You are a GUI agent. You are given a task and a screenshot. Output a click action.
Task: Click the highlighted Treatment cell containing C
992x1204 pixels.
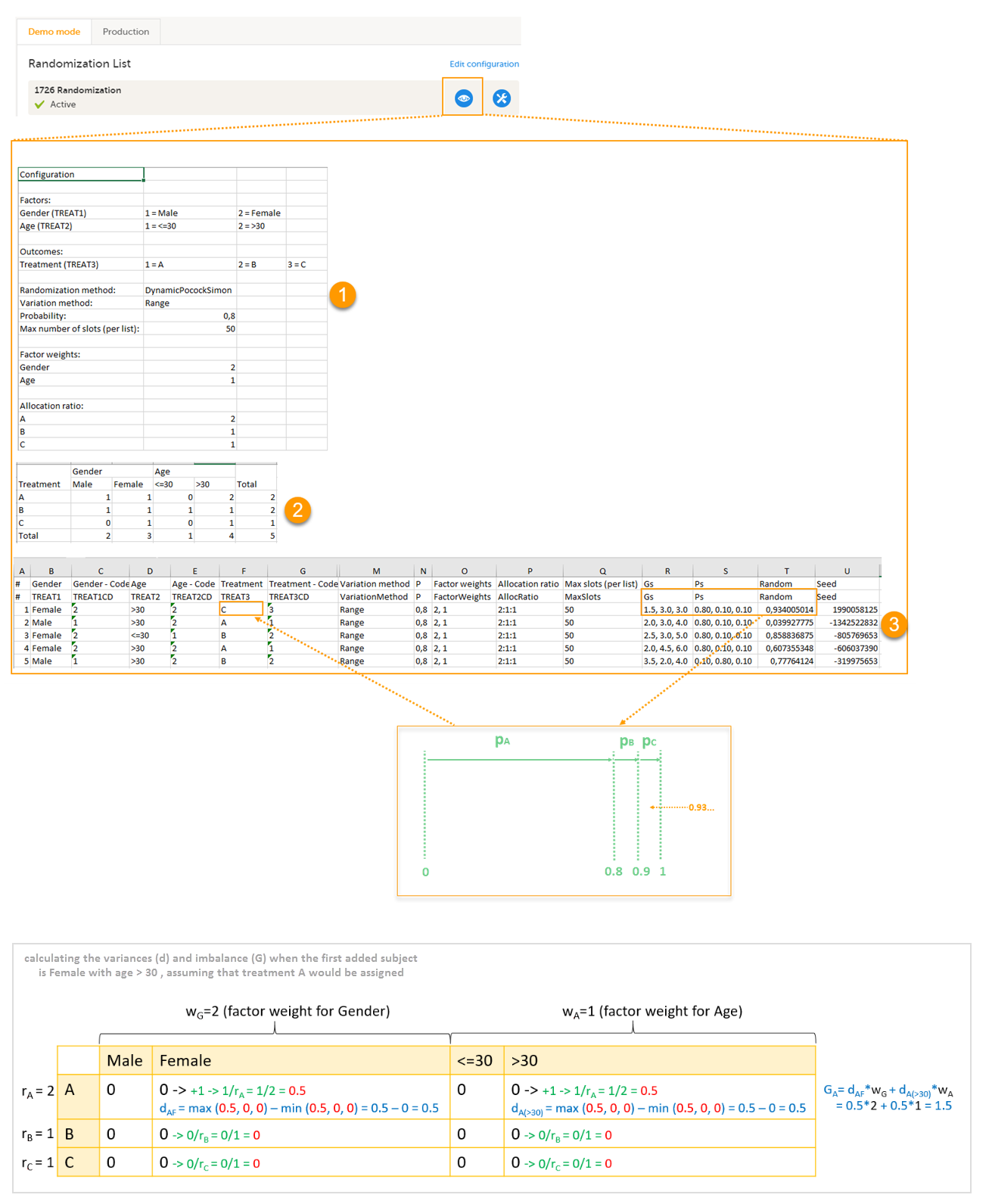pyautogui.click(x=241, y=609)
